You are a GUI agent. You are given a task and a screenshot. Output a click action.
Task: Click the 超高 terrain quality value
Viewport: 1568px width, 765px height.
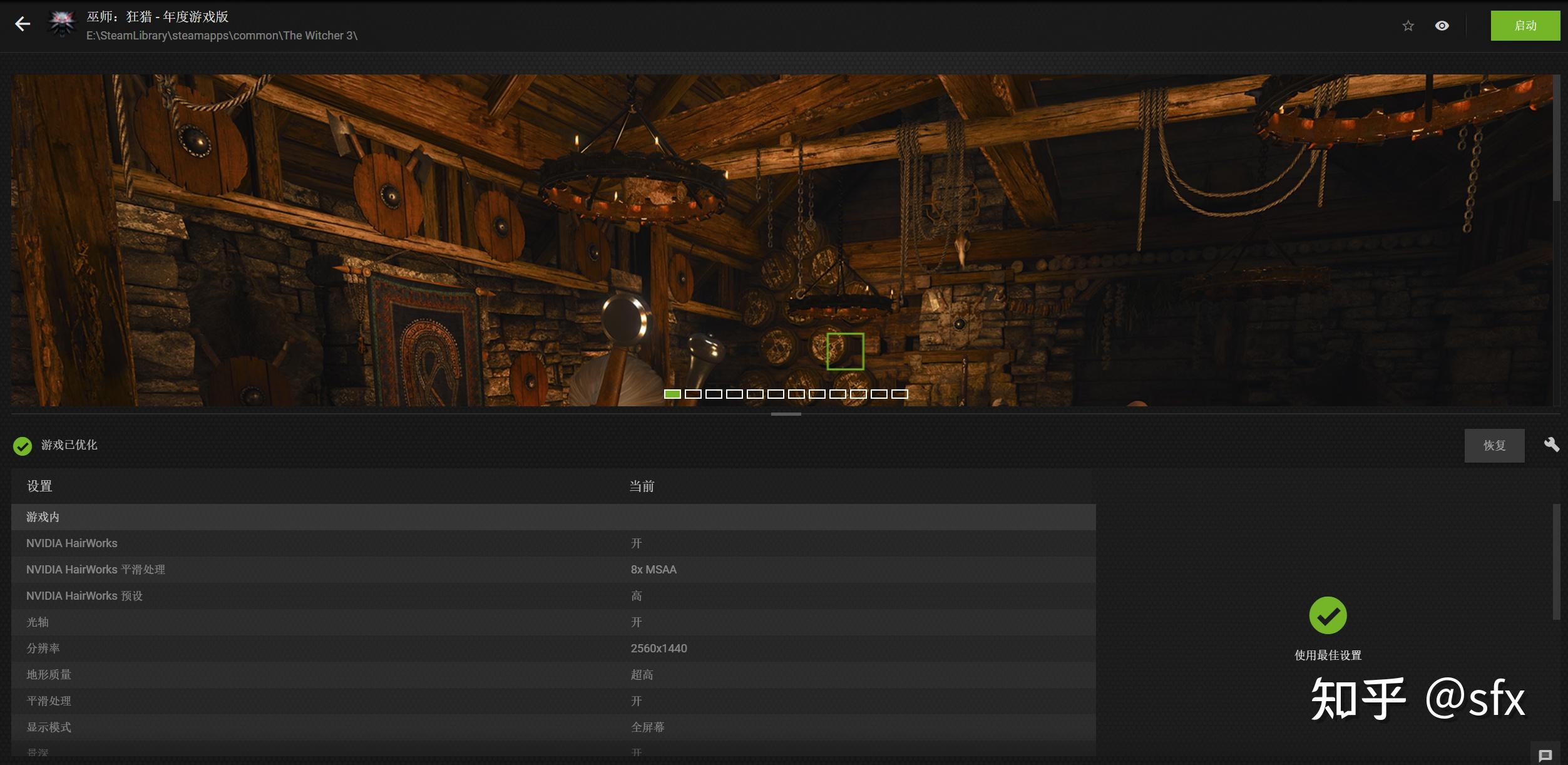642,675
